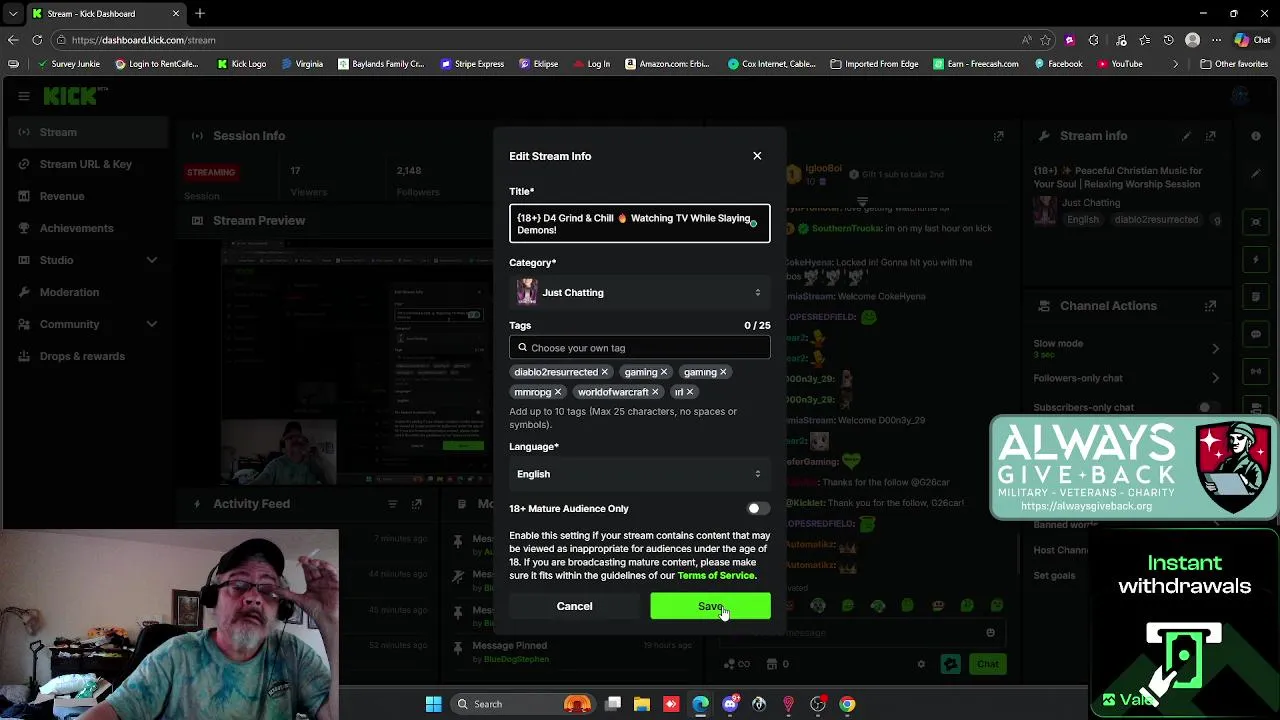Open the Language dropdown showing English
Image resolution: width=1280 pixels, height=720 pixels.
[640, 474]
